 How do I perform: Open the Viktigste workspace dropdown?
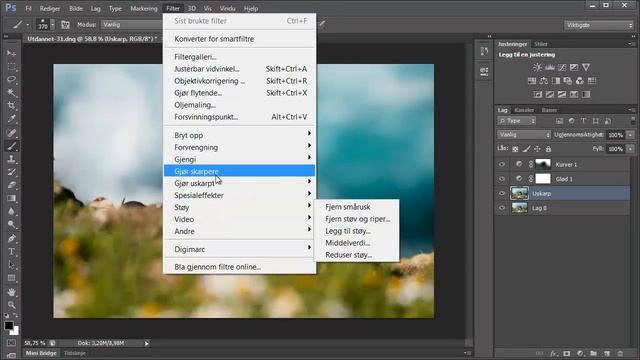tap(599, 25)
